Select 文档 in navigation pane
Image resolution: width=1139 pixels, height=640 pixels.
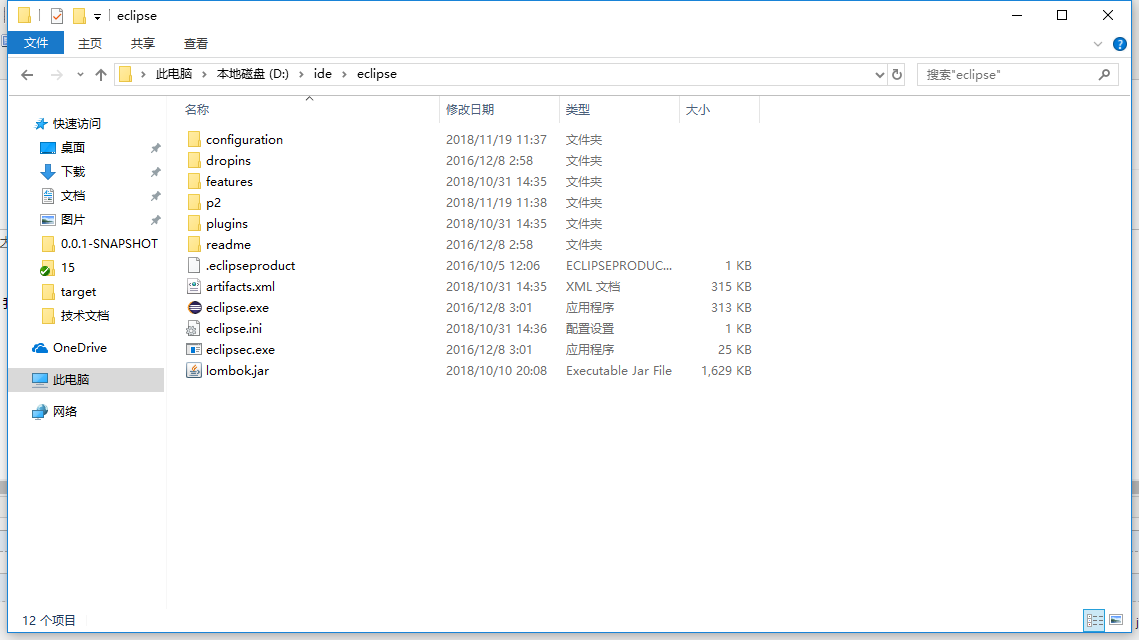73,195
